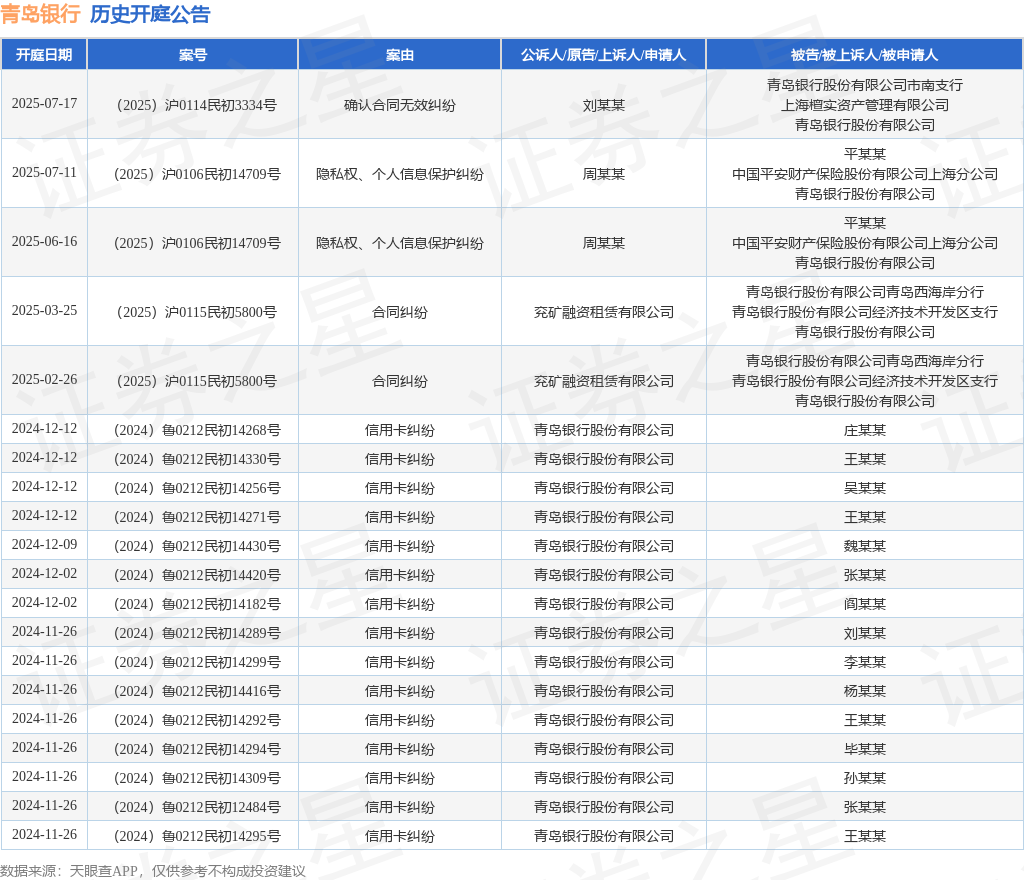Click case number 鲁0212民初14416号
Viewport: 1024px width, 880px height.
click(x=221, y=691)
